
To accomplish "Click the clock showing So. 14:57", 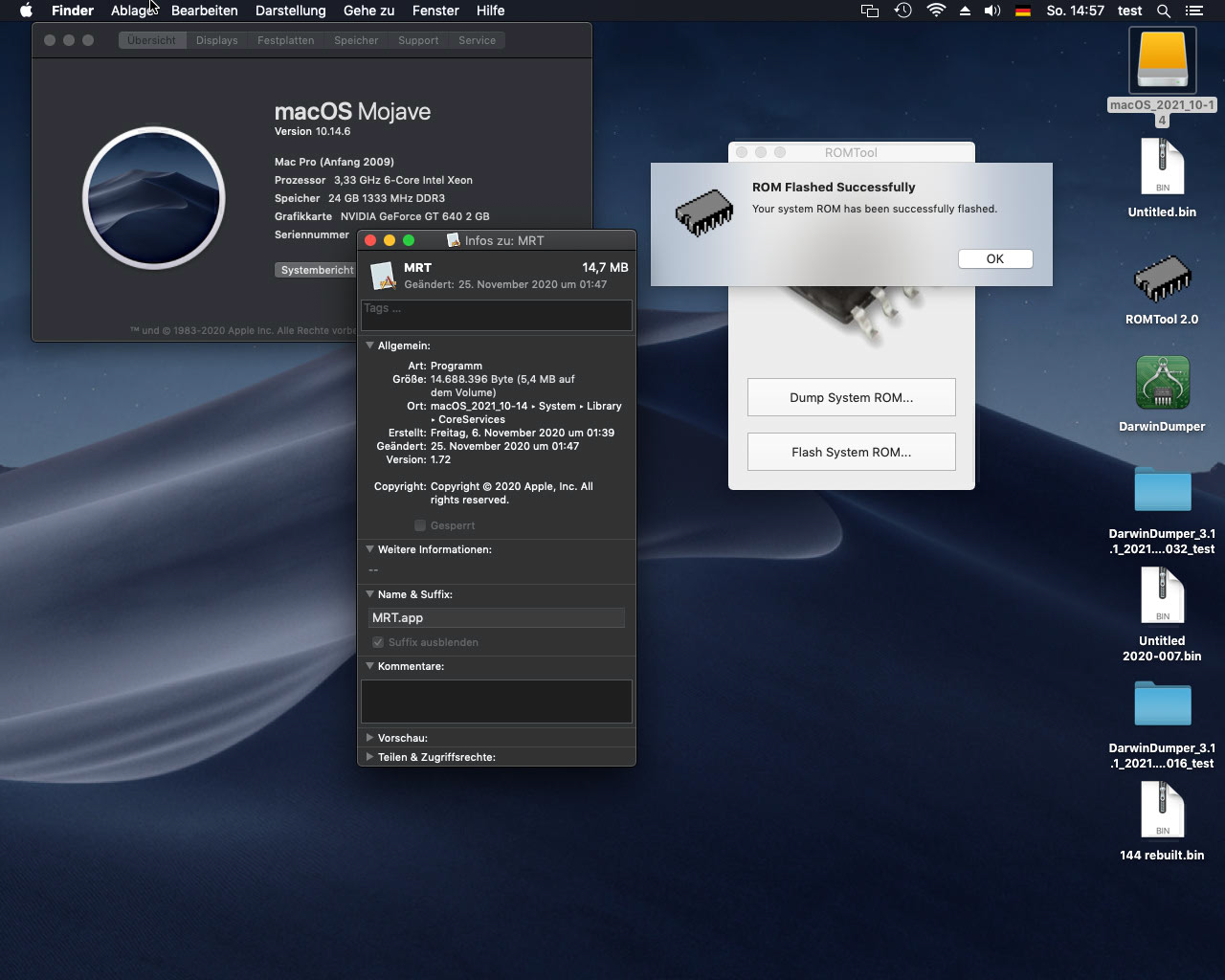I will (1076, 11).
